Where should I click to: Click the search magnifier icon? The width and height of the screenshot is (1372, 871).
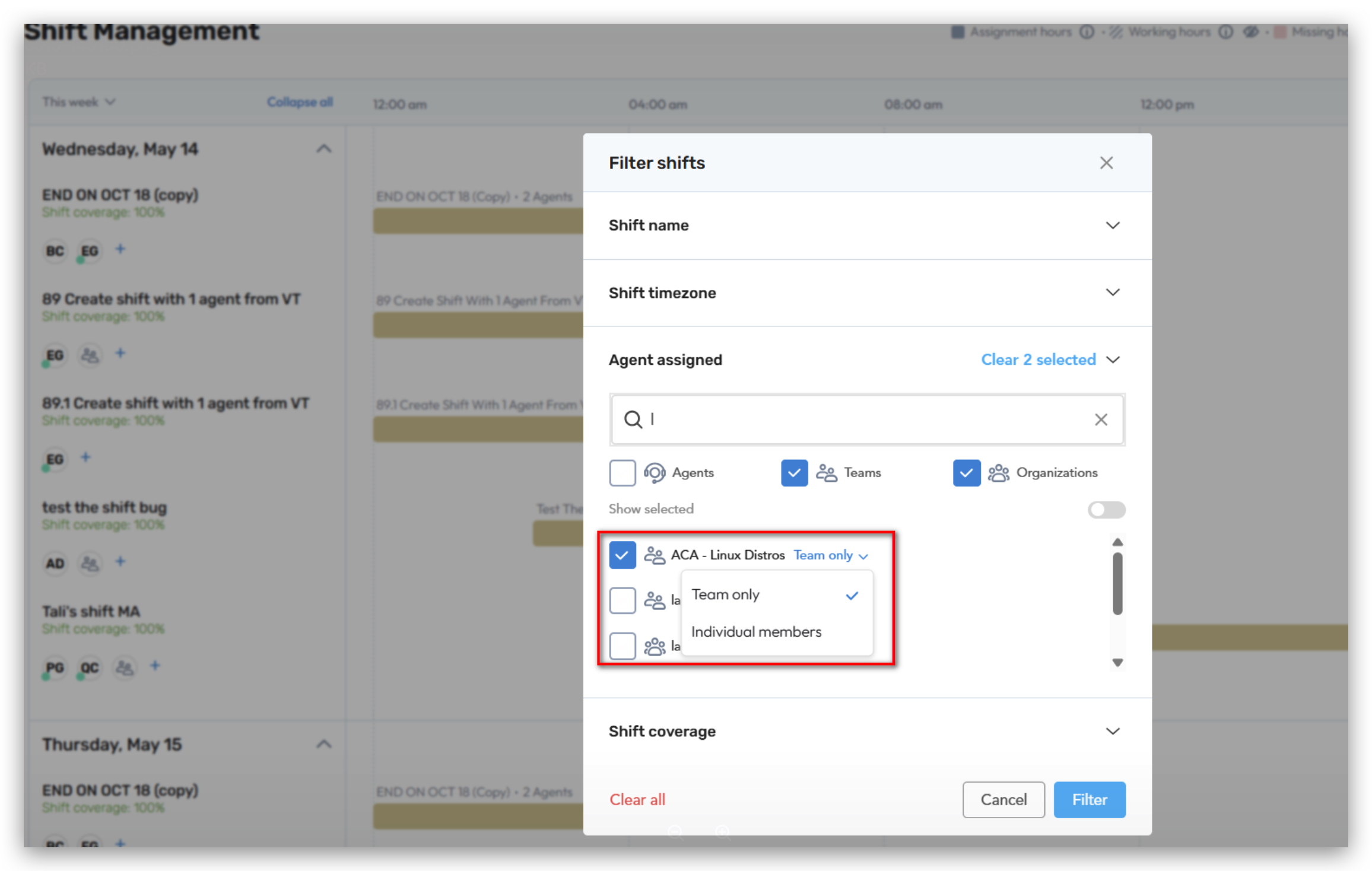coord(633,419)
